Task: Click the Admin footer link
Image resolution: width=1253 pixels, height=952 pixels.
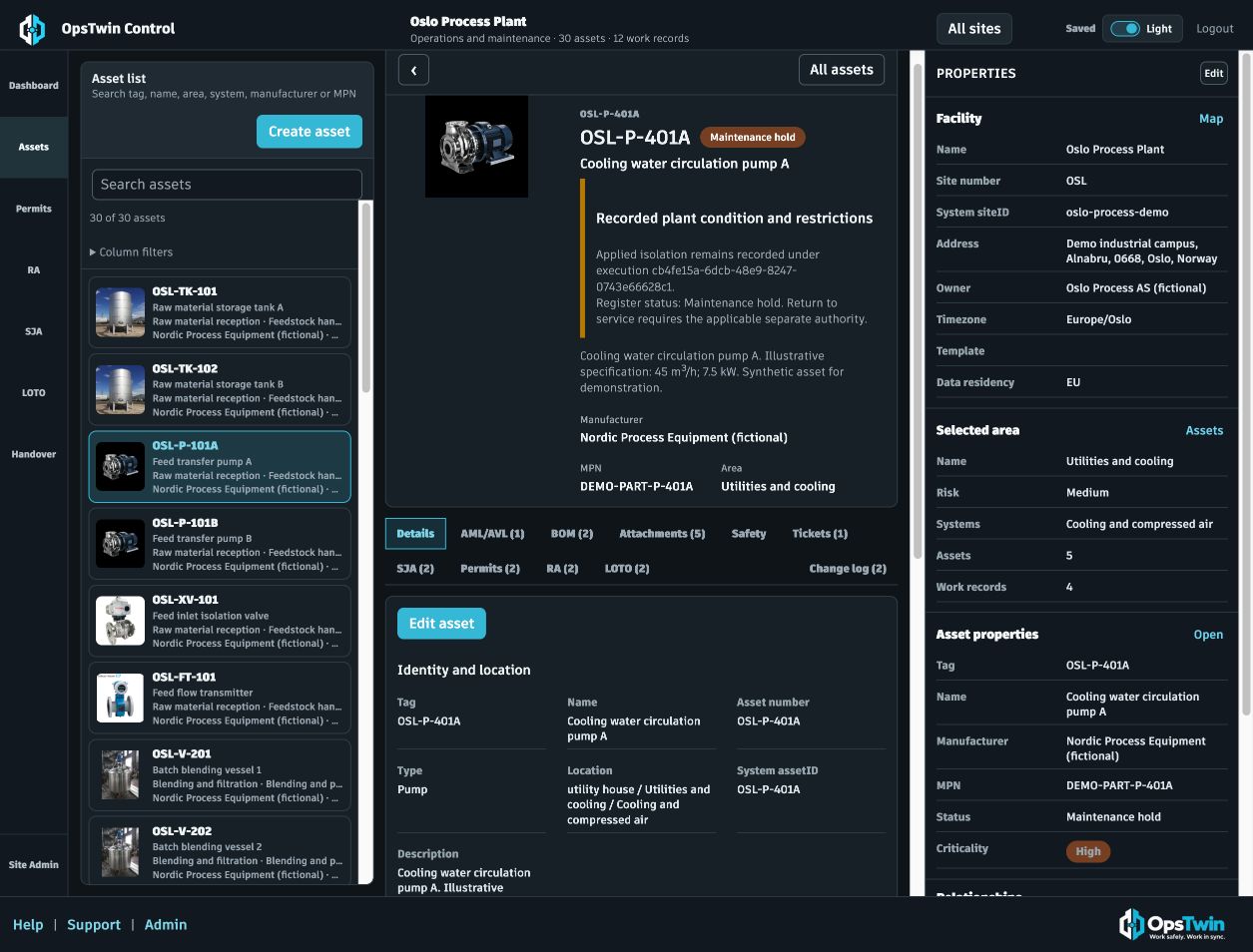Action: coord(166,925)
